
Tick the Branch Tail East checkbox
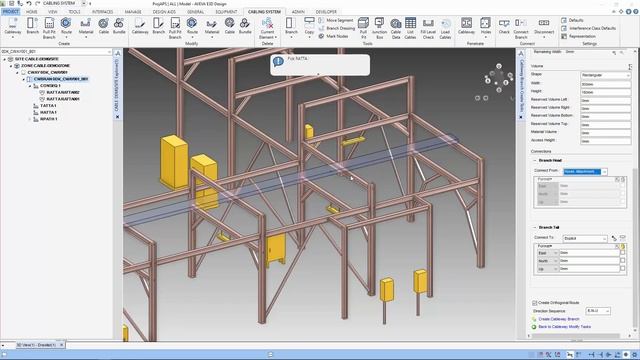tap(622, 253)
